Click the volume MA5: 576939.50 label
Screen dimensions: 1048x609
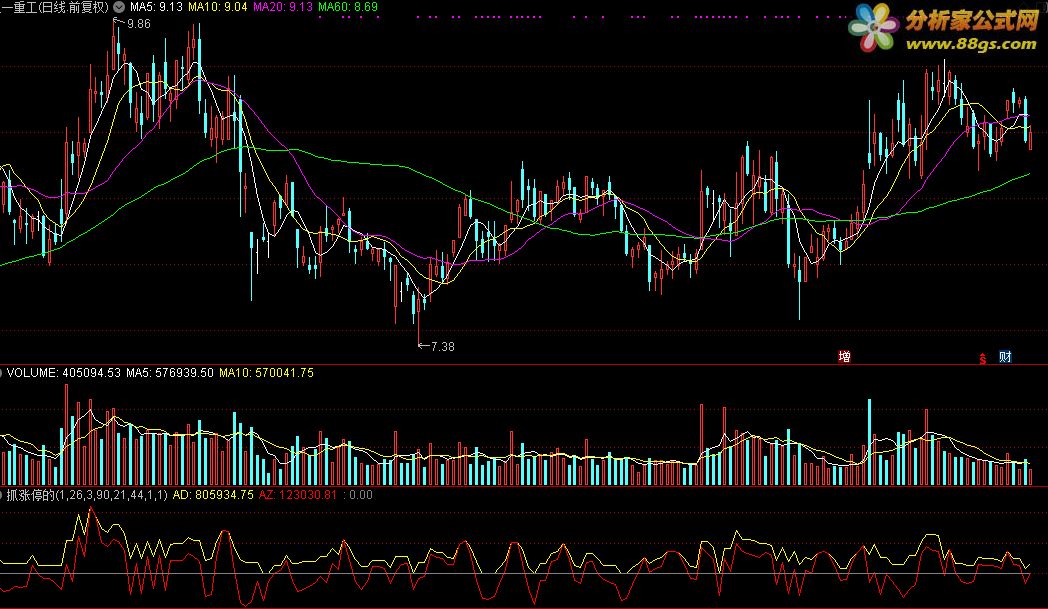170,372
